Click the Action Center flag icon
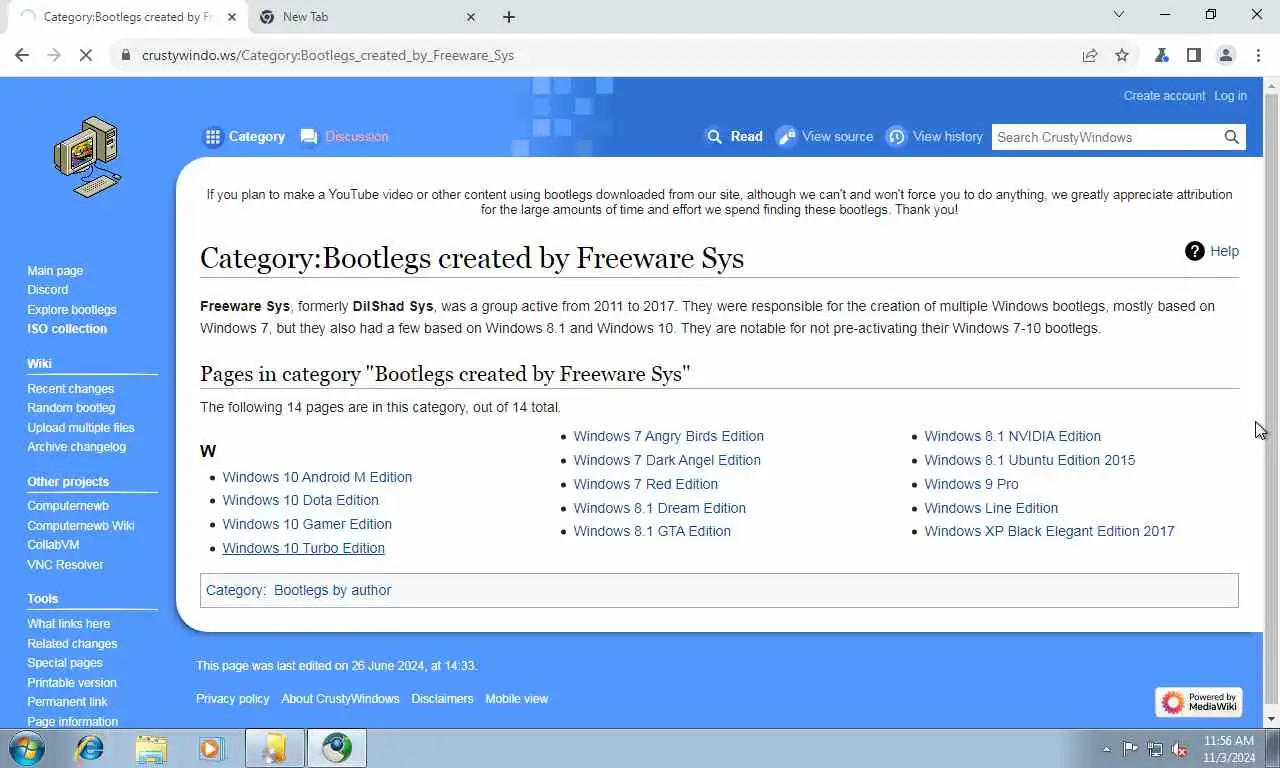Viewport: 1280px width, 768px height. tap(1130, 749)
